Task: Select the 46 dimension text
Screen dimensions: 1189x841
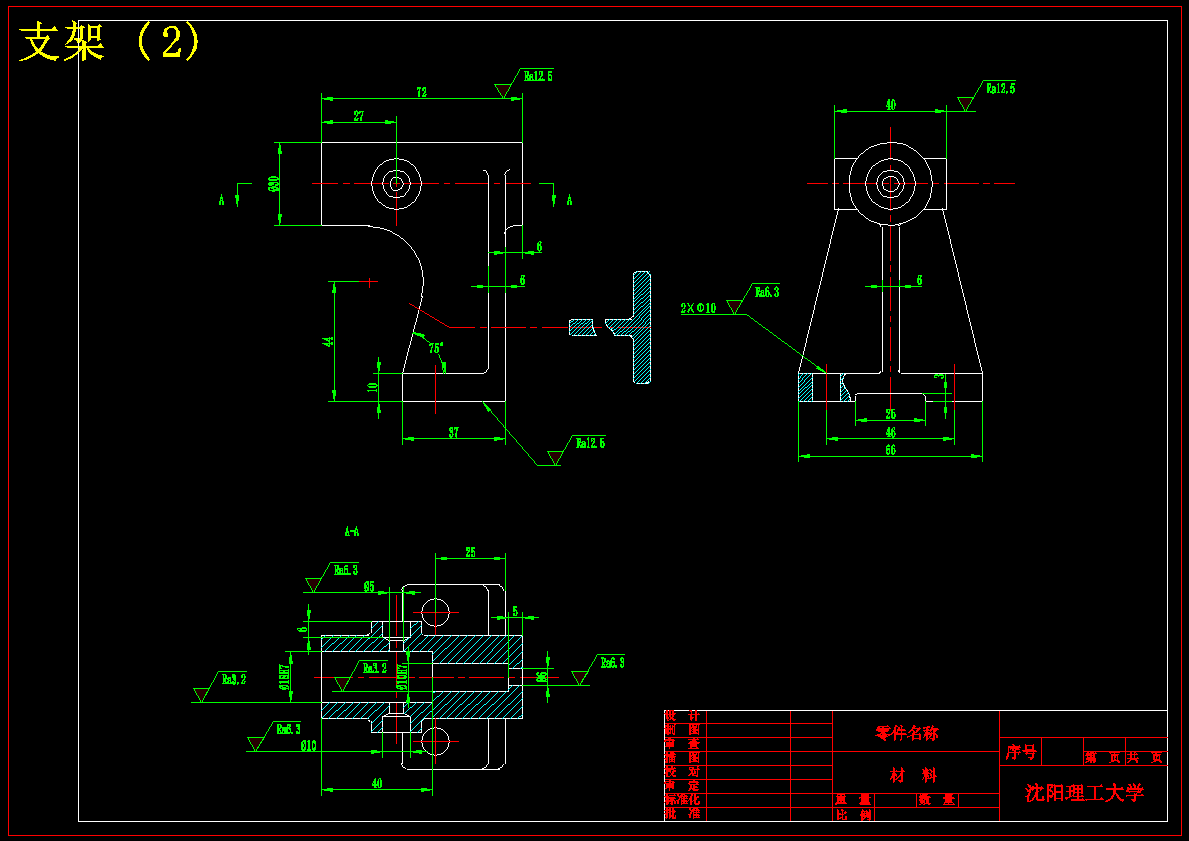Action: pos(891,432)
